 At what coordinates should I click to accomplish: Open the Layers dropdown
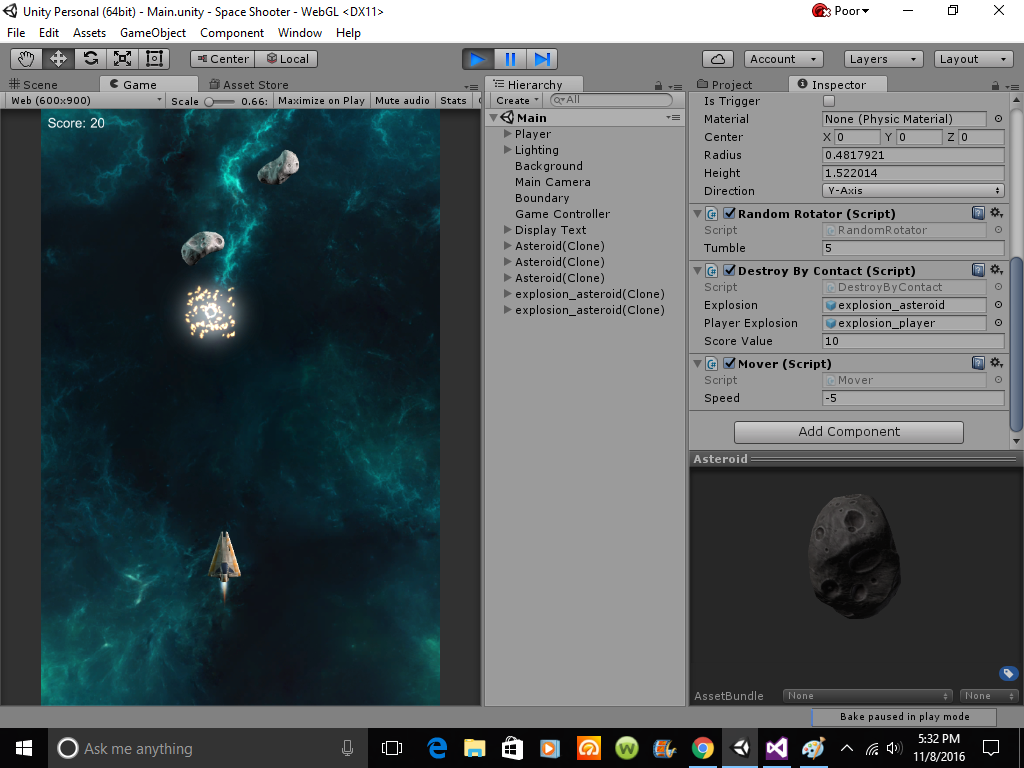[x=883, y=59]
